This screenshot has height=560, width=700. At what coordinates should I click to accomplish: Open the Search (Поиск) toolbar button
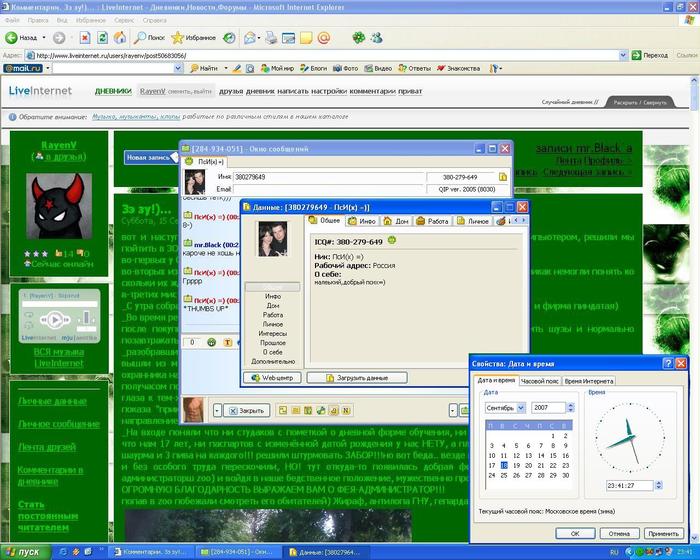coord(150,38)
